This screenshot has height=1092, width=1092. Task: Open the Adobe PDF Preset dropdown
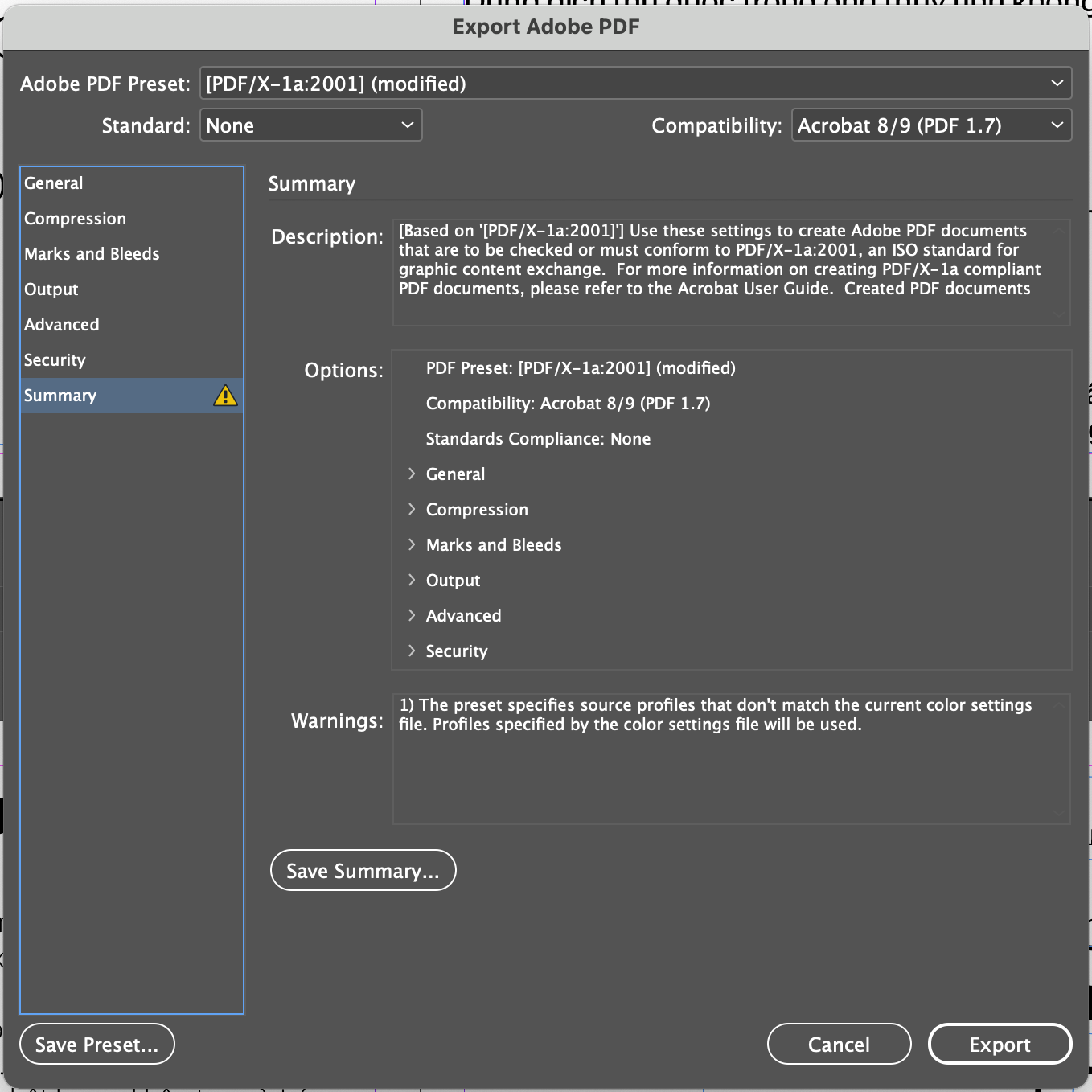pyautogui.click(x=635, y=83)
